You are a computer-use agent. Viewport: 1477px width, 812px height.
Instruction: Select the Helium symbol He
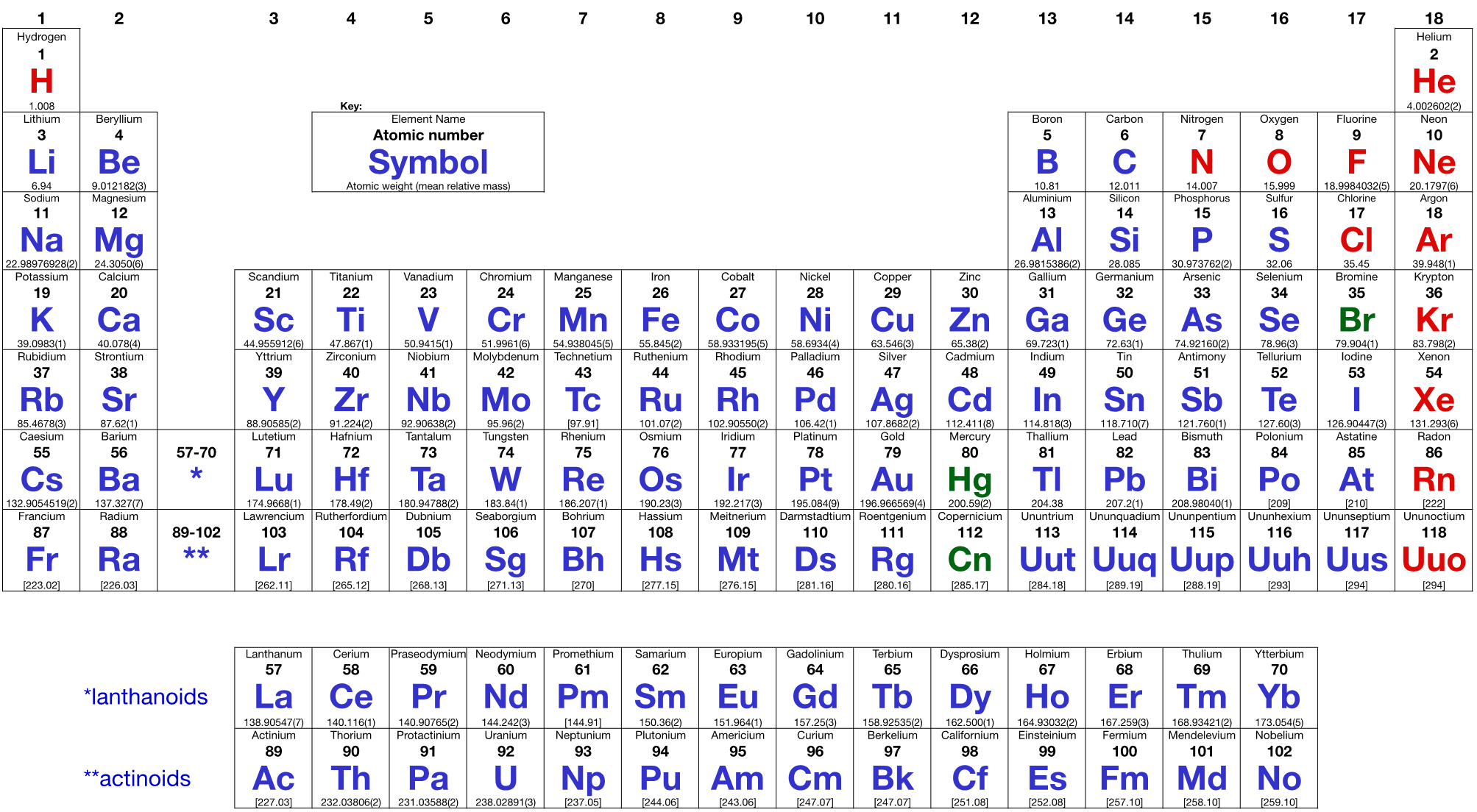pyautogui.click(x=1434, y=82)
